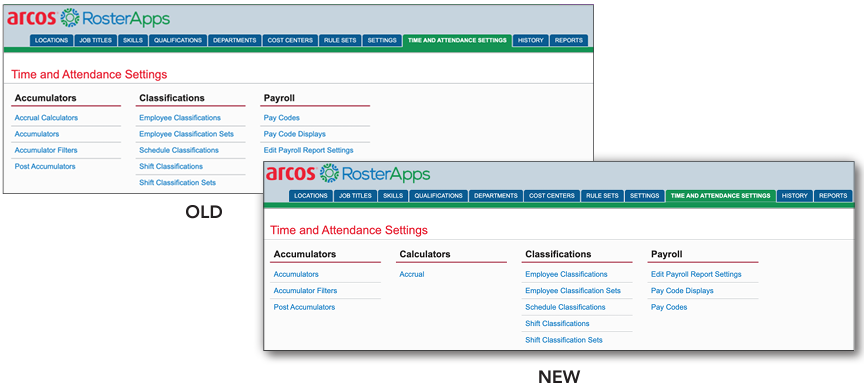The width and height of the screenshot is (864, 388).
Task: Open Accumulators link in OLD window
Action: pos(37,134)
